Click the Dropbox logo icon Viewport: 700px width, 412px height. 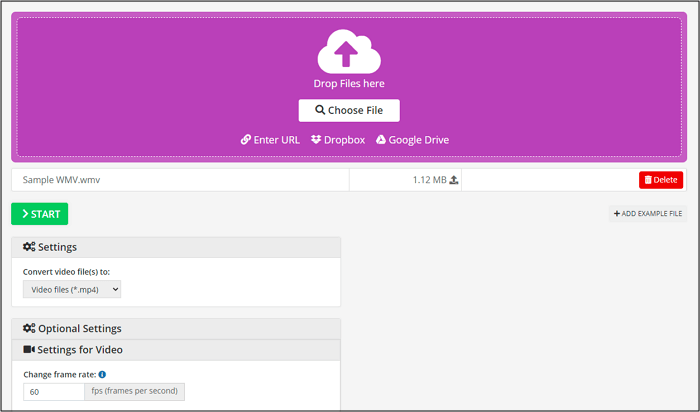click(316, 140)
